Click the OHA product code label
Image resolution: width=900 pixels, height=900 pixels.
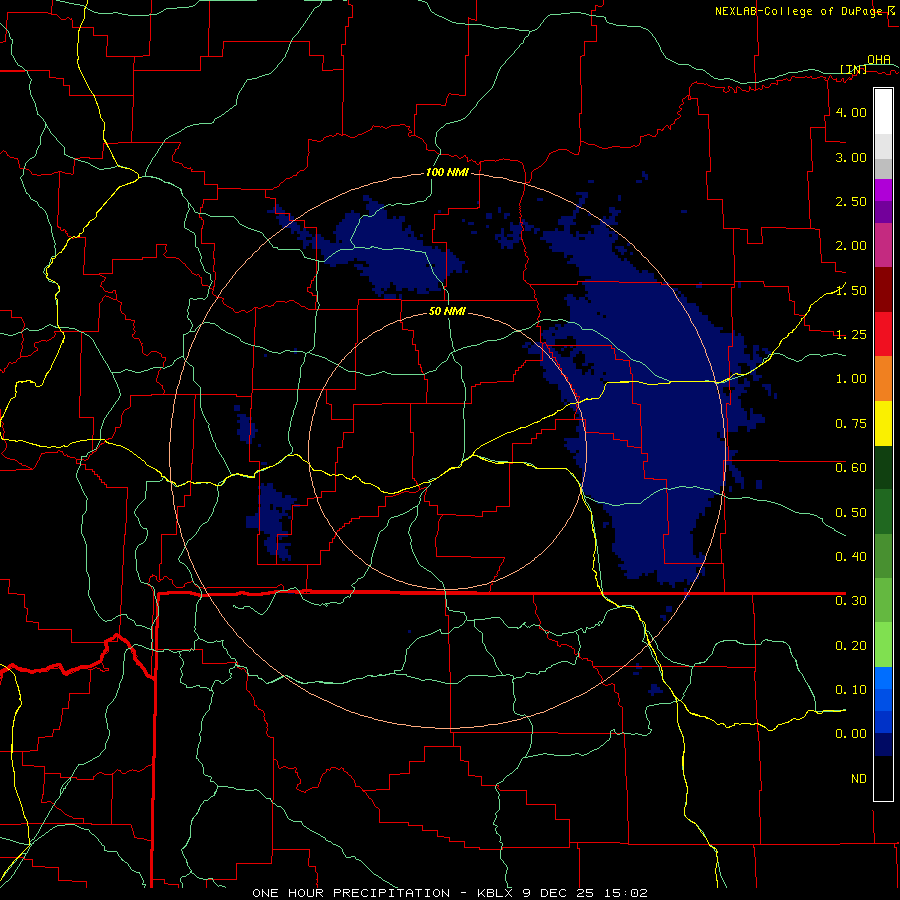879,59
